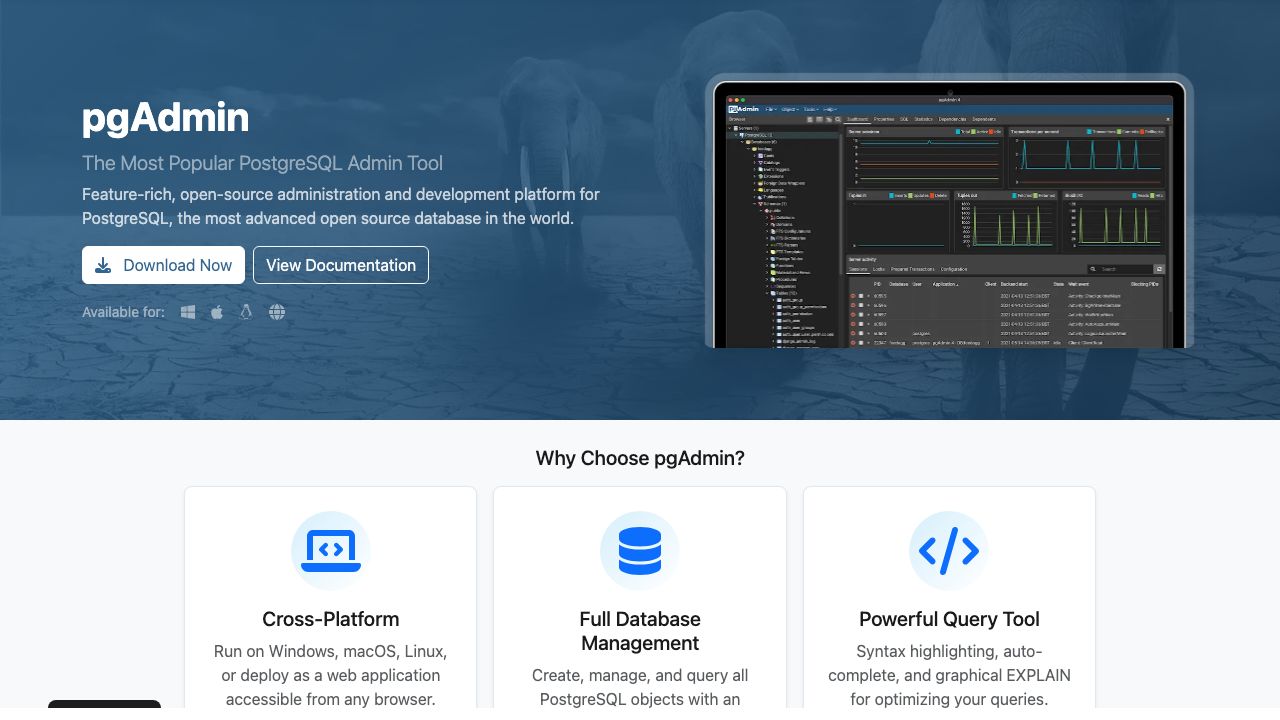Click the web globe platform icon

tap(277, 312)
